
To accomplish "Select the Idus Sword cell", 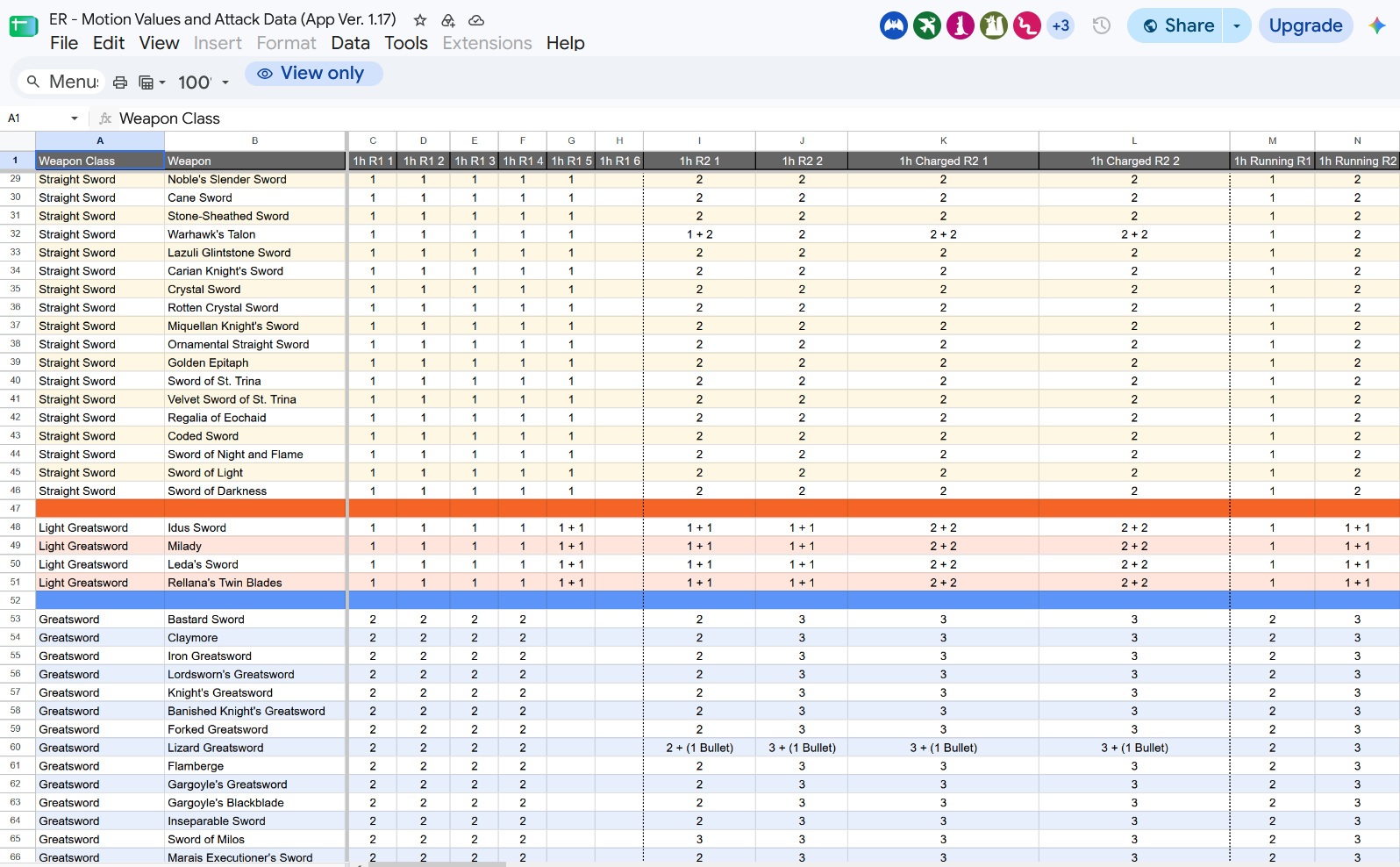I will [254, 527].
